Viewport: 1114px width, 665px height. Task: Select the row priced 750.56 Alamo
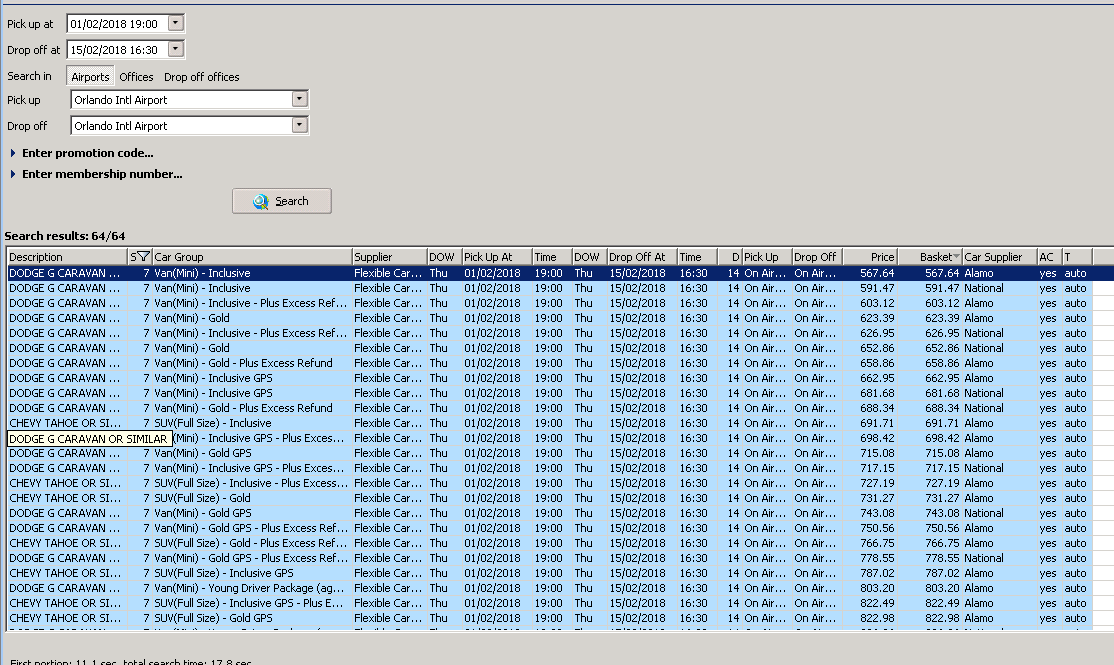(550, 528)
